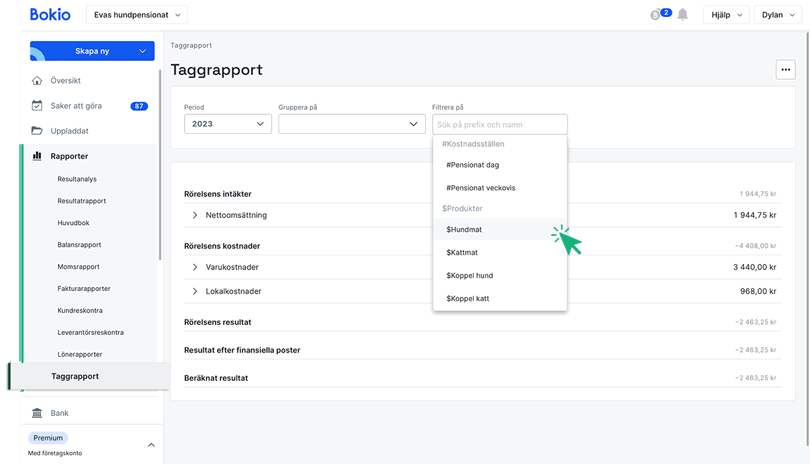Click the Rapporter bar chart icon
The height and width of the screenshot is (464, 810).
pyautogui.click(x=37, y=156)
